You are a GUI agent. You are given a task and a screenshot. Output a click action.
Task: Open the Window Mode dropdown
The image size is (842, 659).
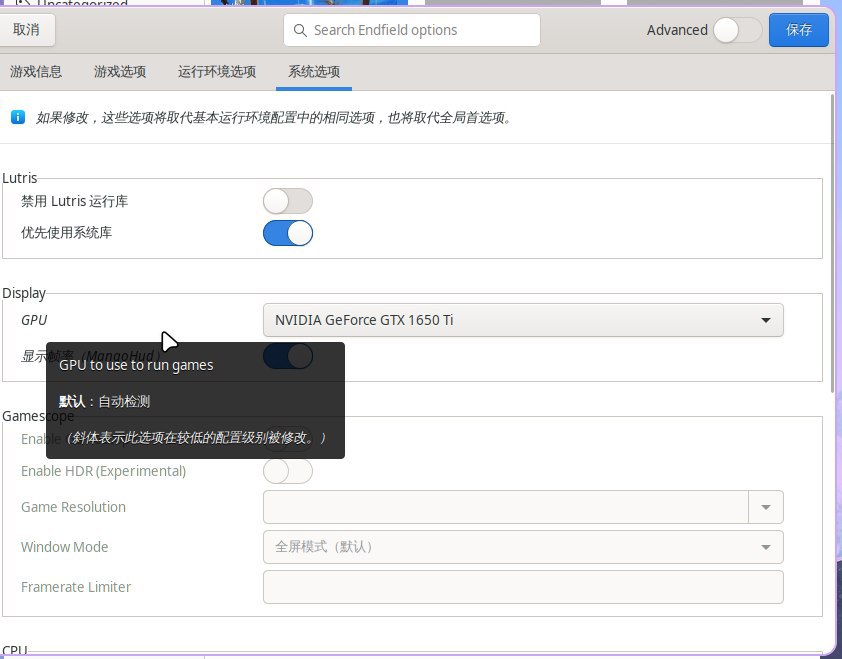tap(523, 547)
